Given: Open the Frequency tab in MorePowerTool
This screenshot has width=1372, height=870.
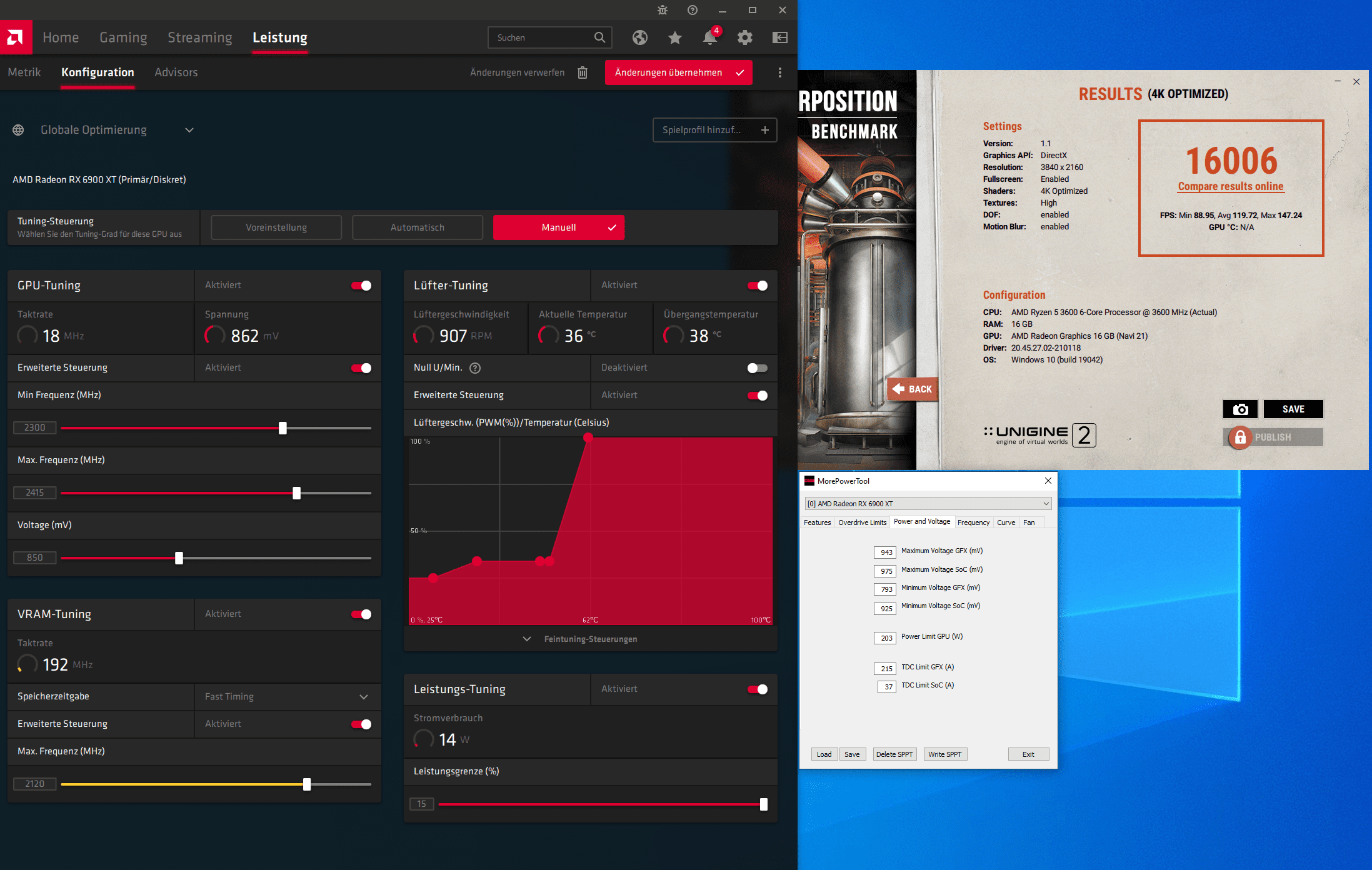Looking at the screenshot, I should (x=973, y=522).
